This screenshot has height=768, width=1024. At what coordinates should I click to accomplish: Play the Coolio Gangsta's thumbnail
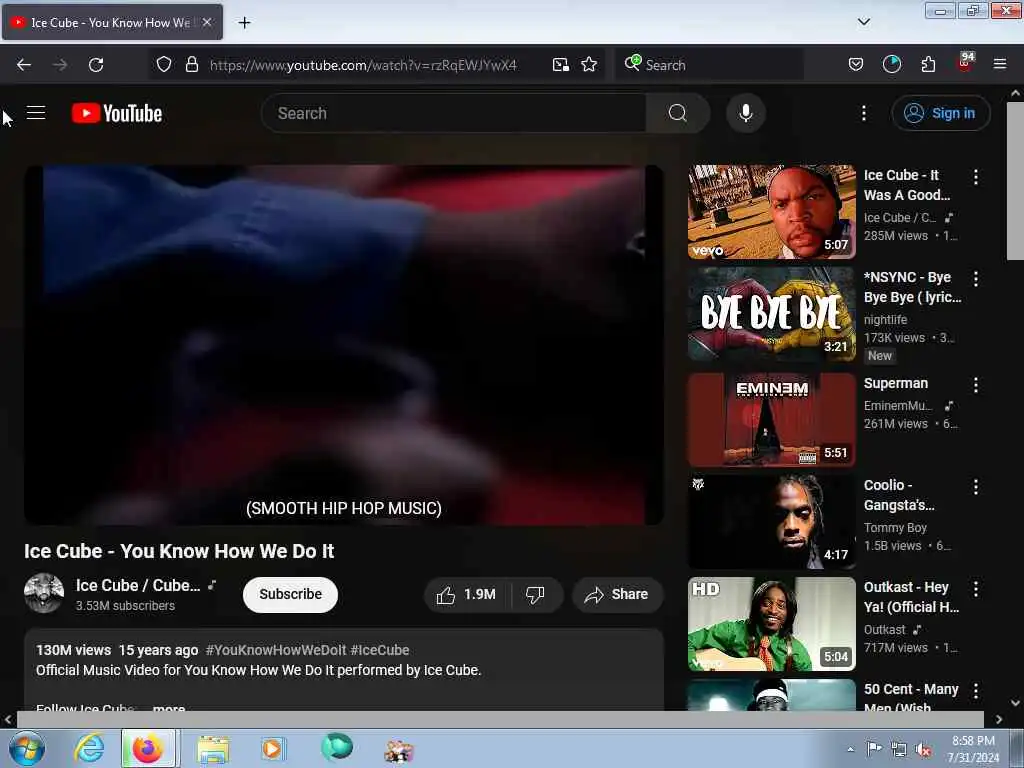(x=771, y=521)
